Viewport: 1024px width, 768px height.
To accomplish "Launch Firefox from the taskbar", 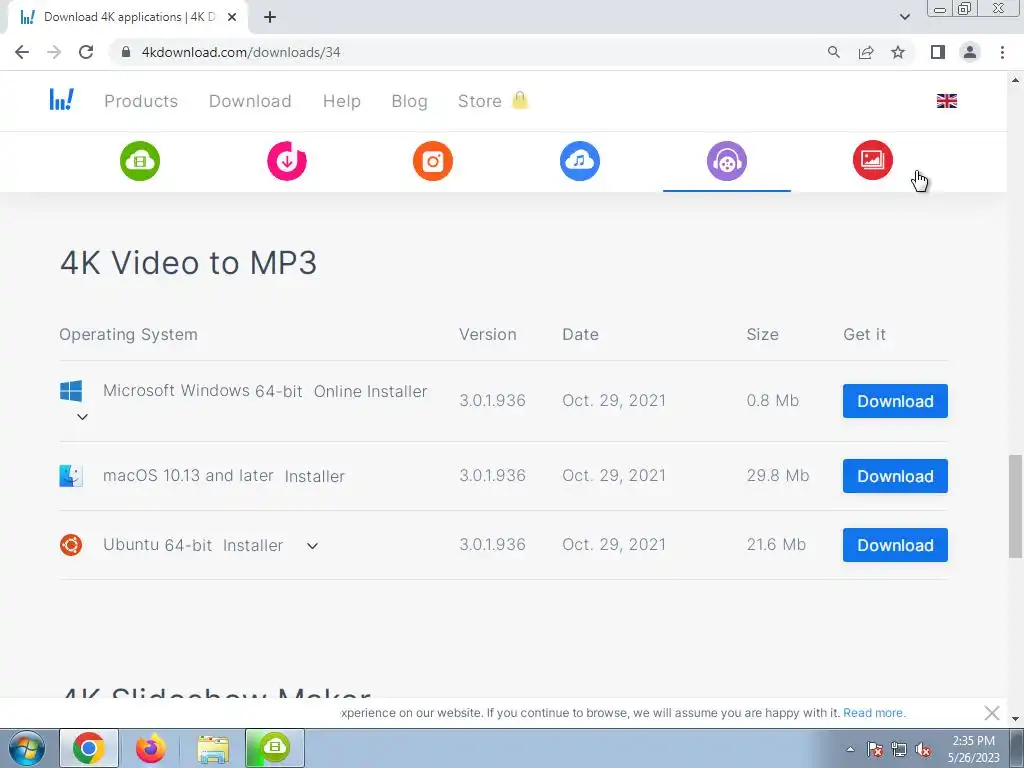I will click(151, 748).
